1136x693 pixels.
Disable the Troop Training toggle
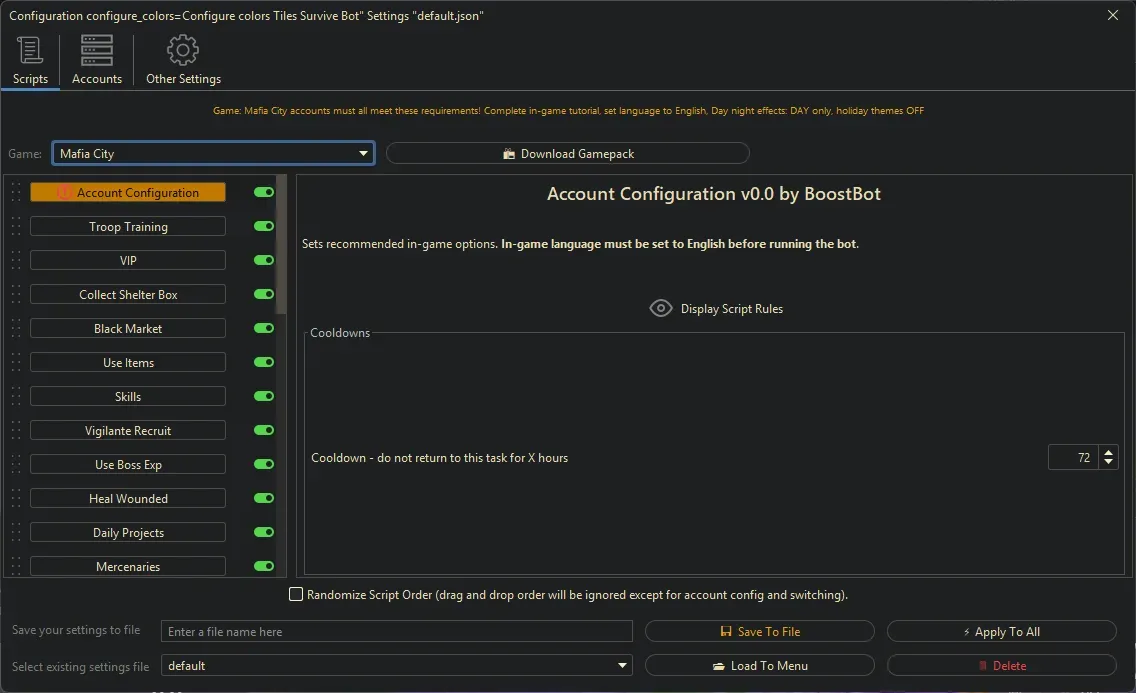(263, 226)
